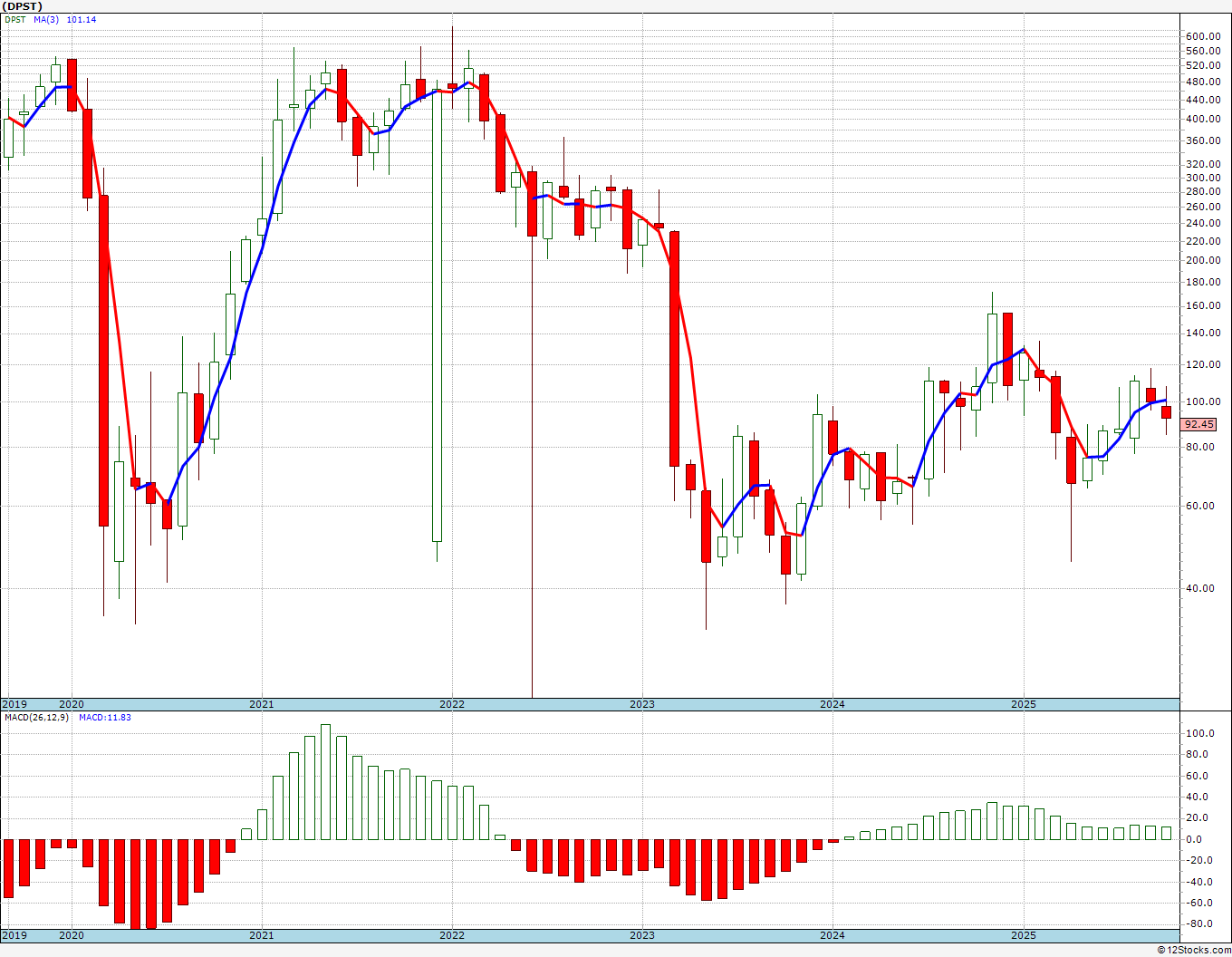The width and height of the screenshot is (1232, 957).
Task: Click the -20.0 MACD axis label
Action: (x=1198, y=860)
